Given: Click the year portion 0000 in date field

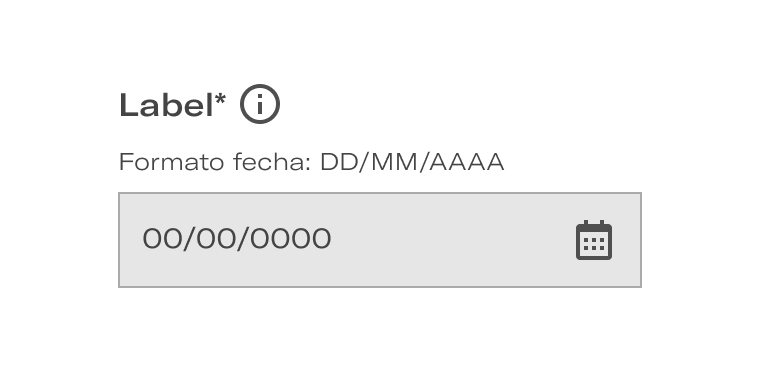Looking at the screenshot, I should (292, 239).
